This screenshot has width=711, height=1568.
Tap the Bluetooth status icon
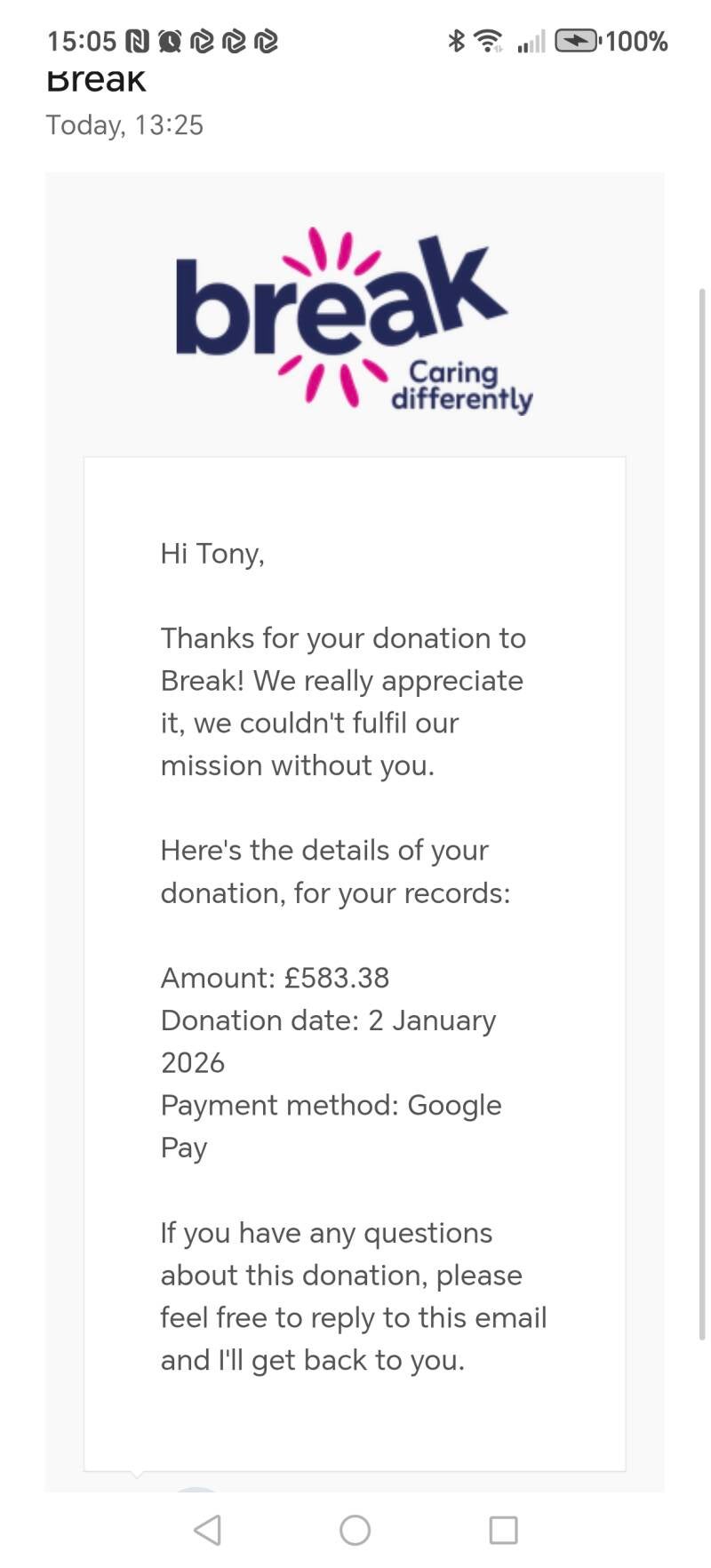click(x=456, y=40)
